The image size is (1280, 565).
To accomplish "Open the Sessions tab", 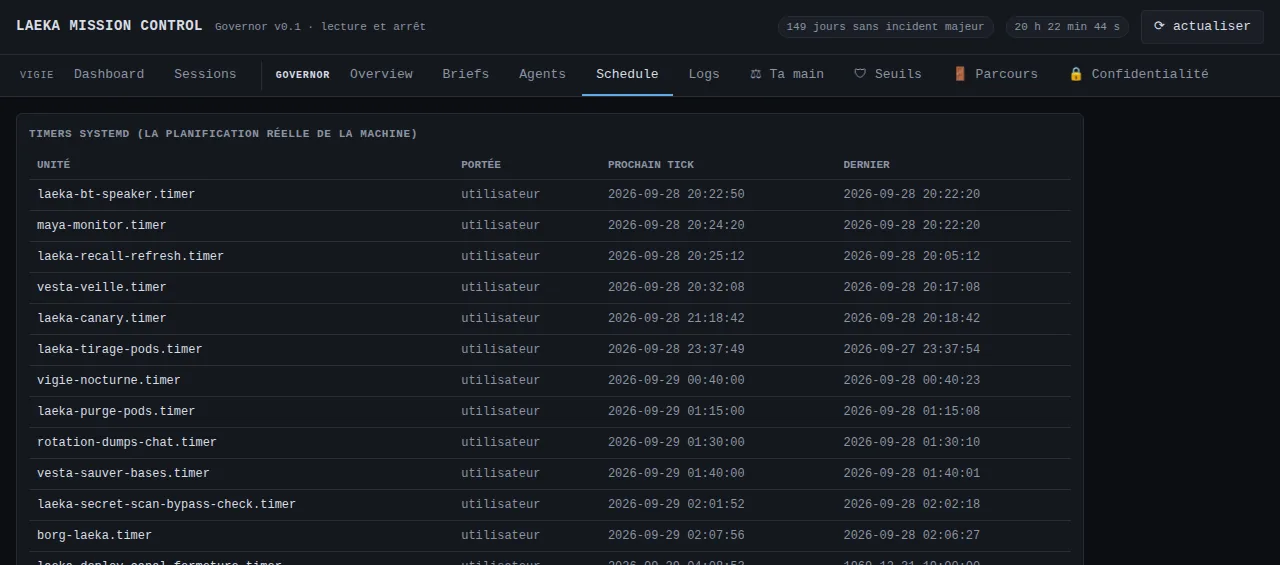I will pyautogui.click(x=205, y=74).
